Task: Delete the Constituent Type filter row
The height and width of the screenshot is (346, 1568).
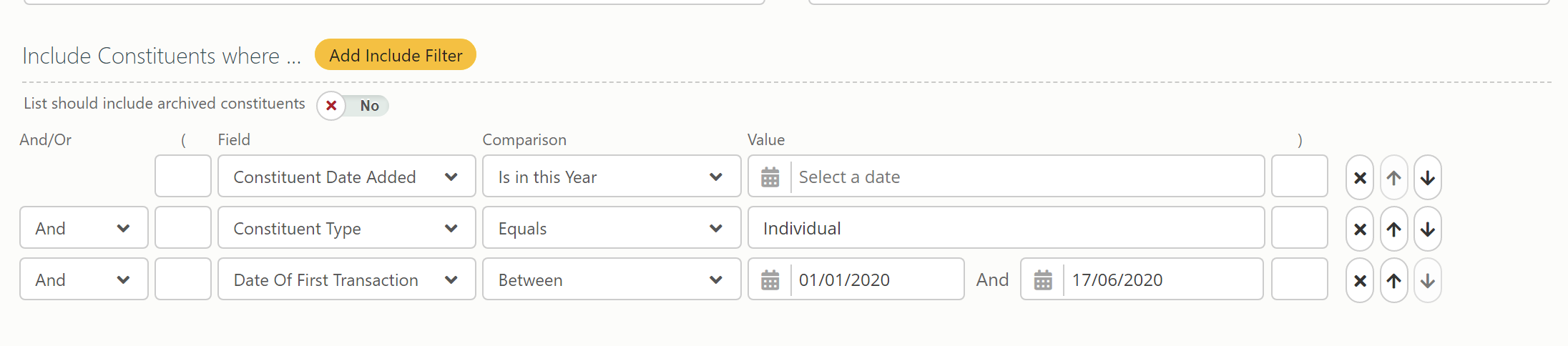Action: tap(1360, 229)
